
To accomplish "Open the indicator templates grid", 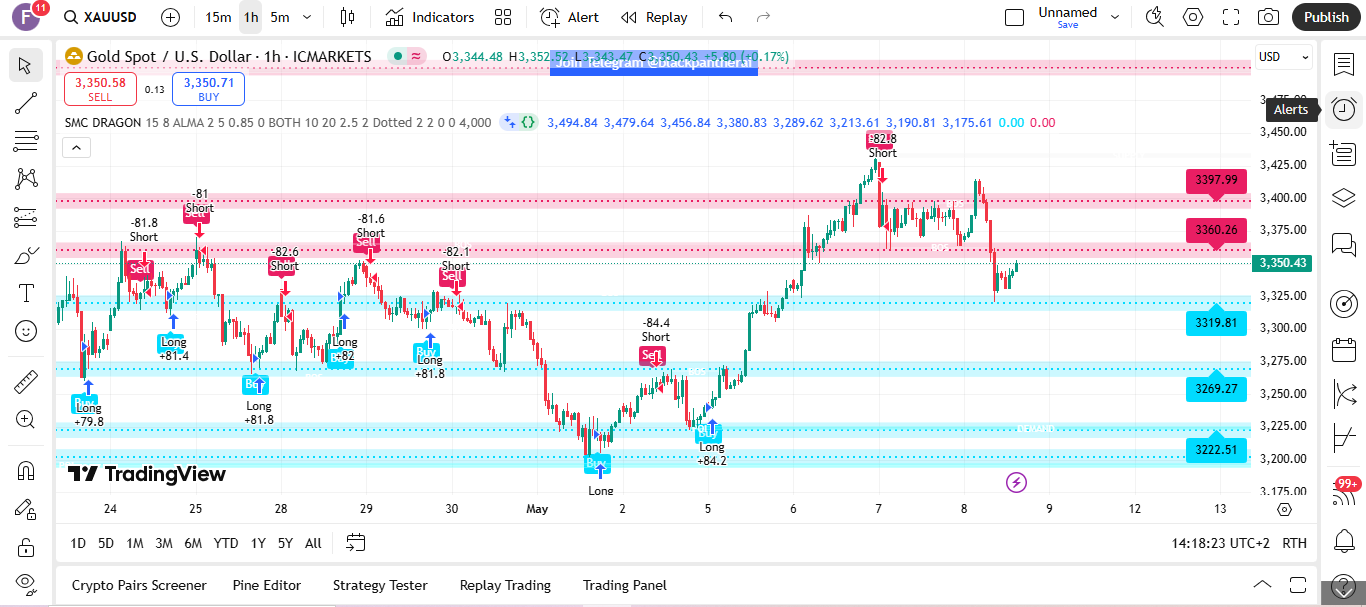I will coord(503,17).
